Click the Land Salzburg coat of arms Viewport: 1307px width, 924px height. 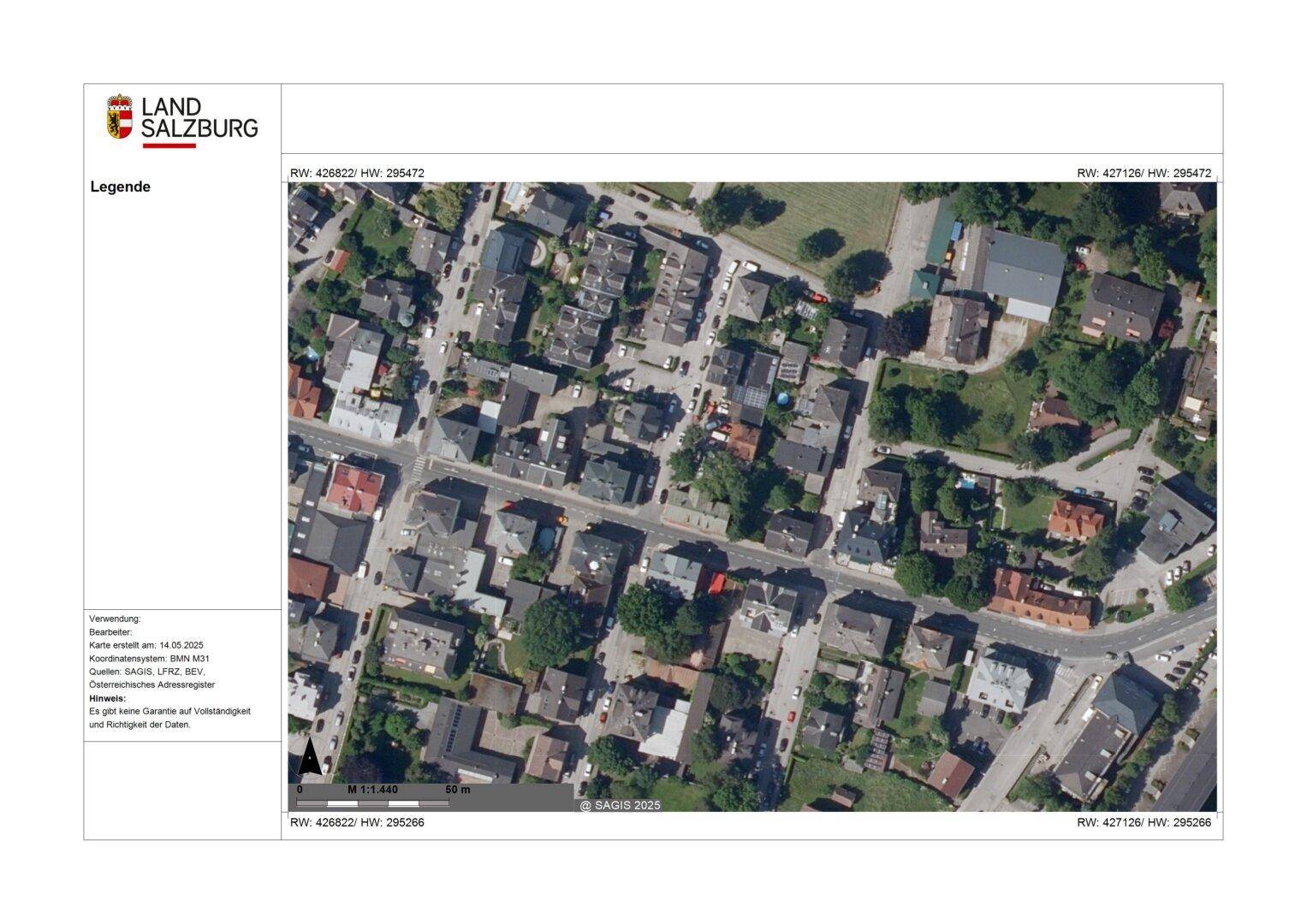tap(120, 117)
